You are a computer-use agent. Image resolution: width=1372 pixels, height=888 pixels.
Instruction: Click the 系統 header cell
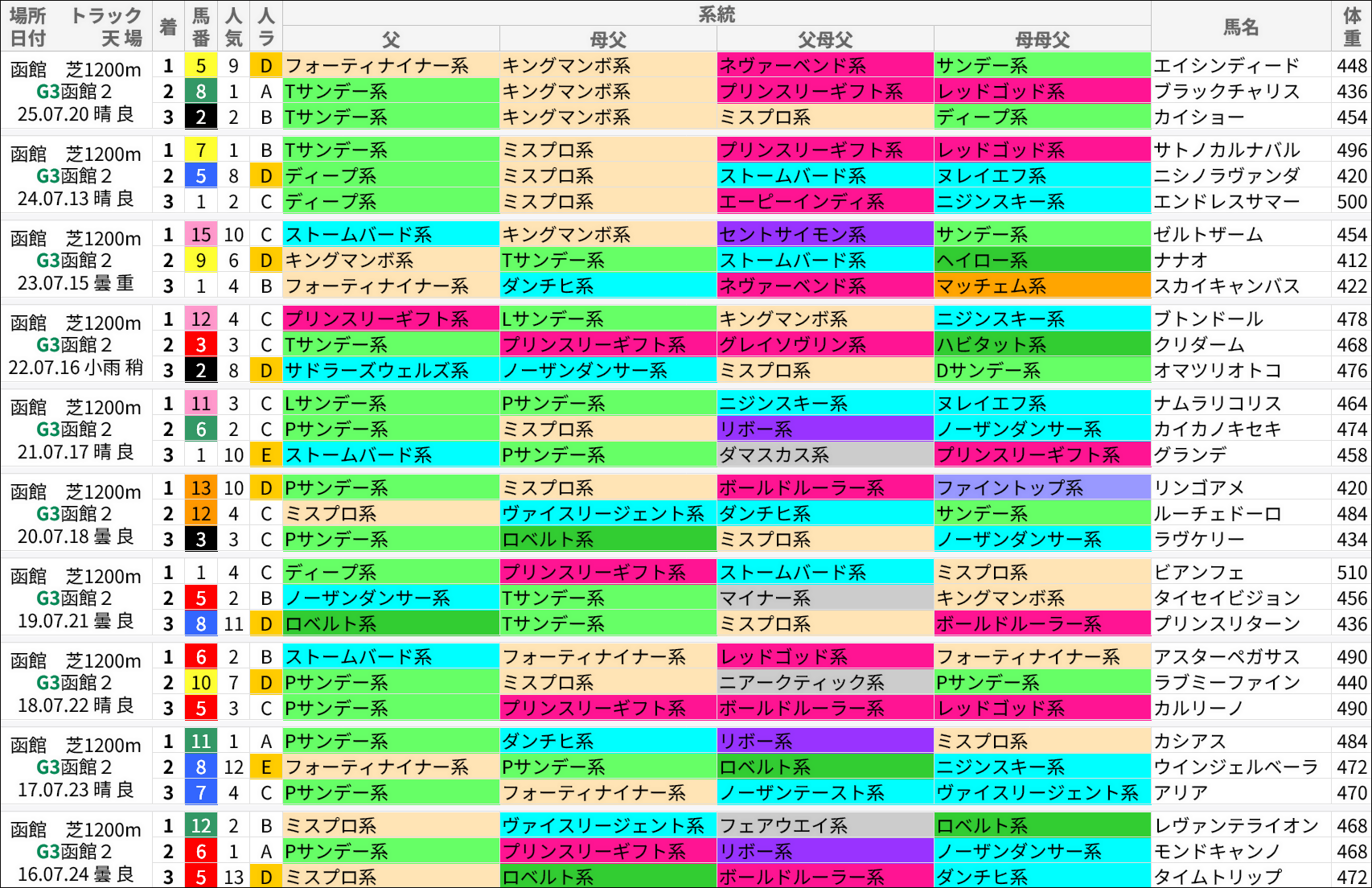717,14
